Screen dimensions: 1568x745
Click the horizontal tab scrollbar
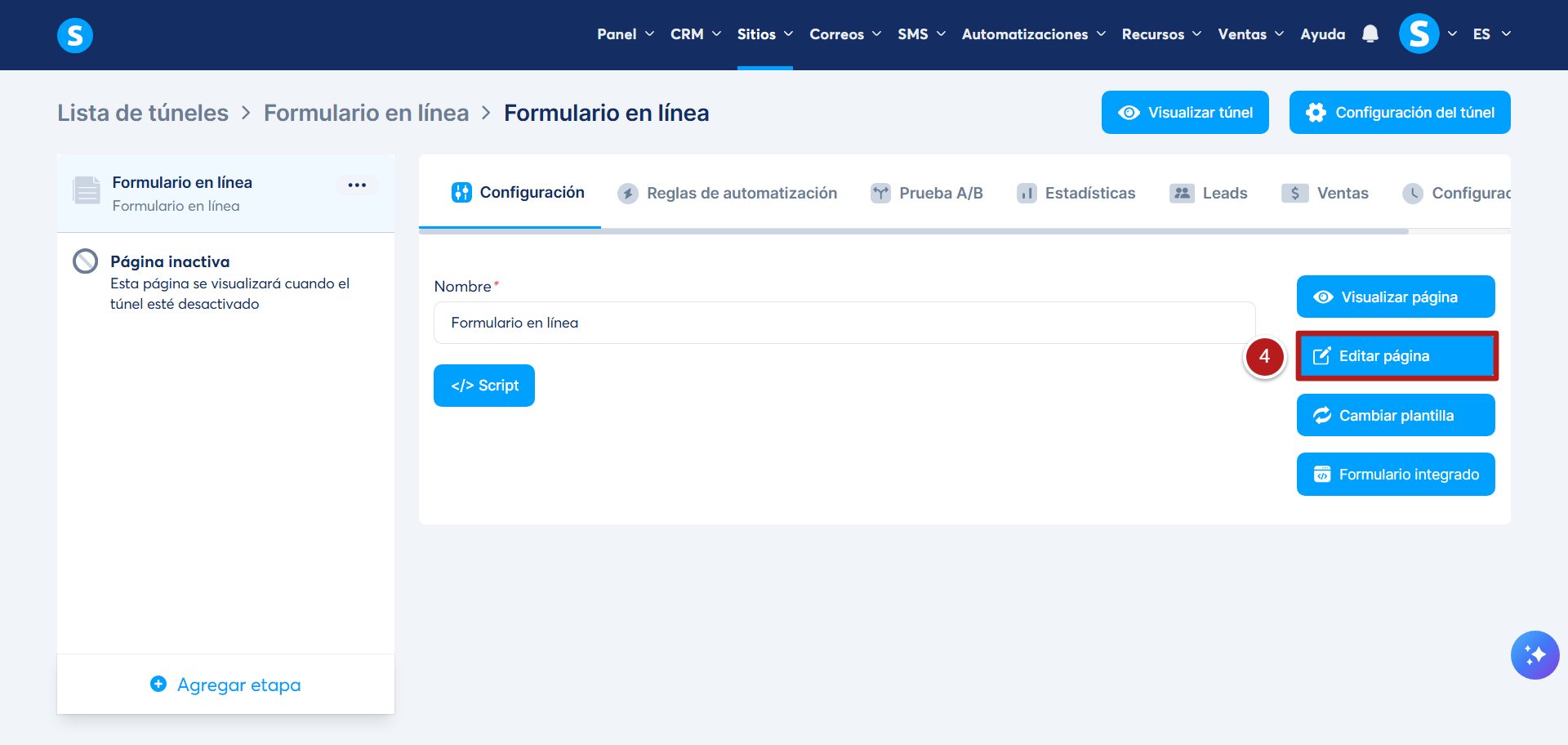(914, 232)
